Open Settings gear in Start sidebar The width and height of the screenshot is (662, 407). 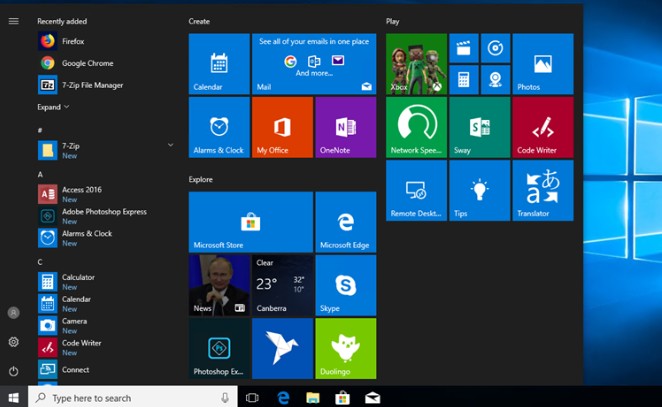tap(14, 342)
